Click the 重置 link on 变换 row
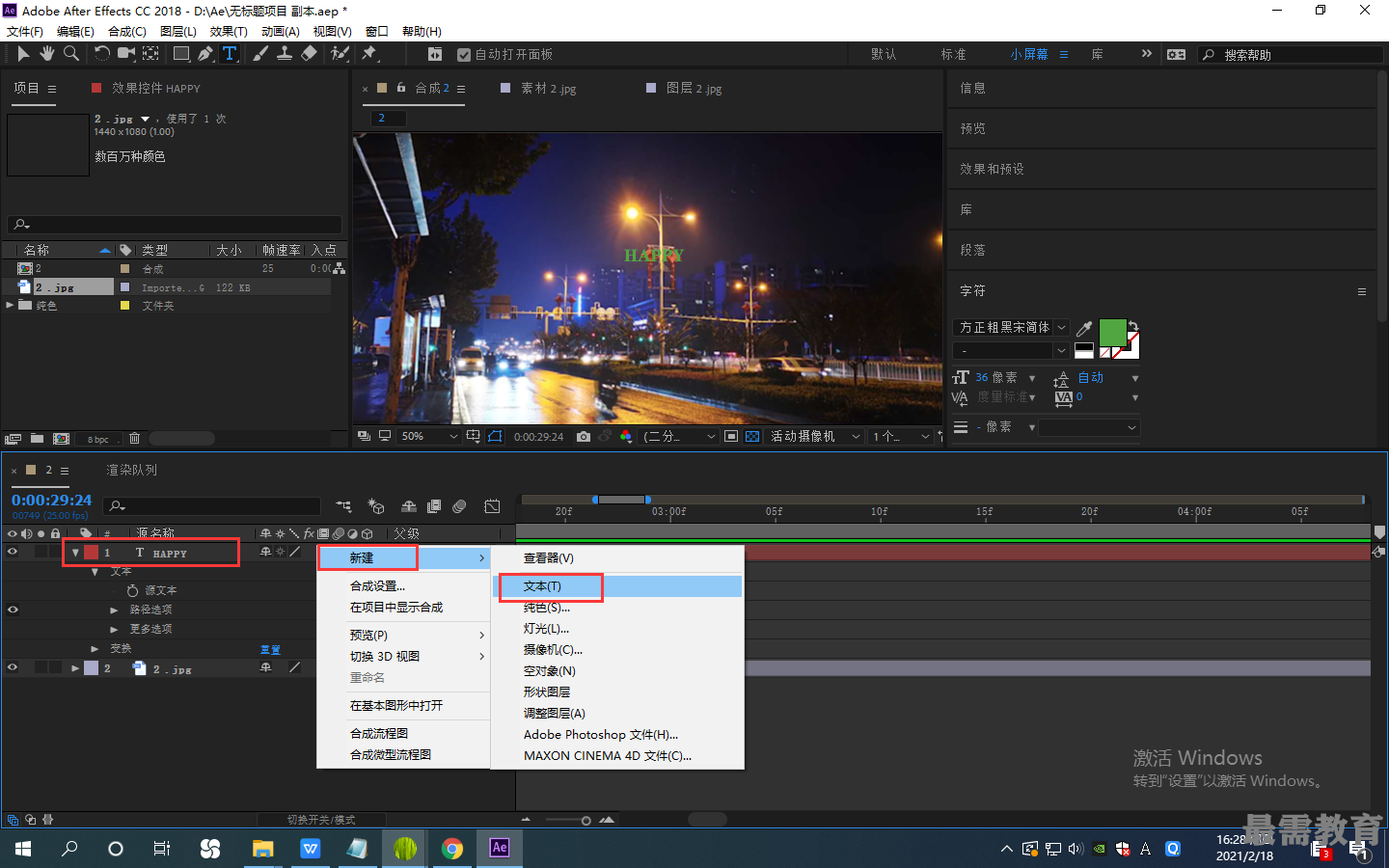The width and height of the screenshot is (1389, 868). tap(270, 650)
